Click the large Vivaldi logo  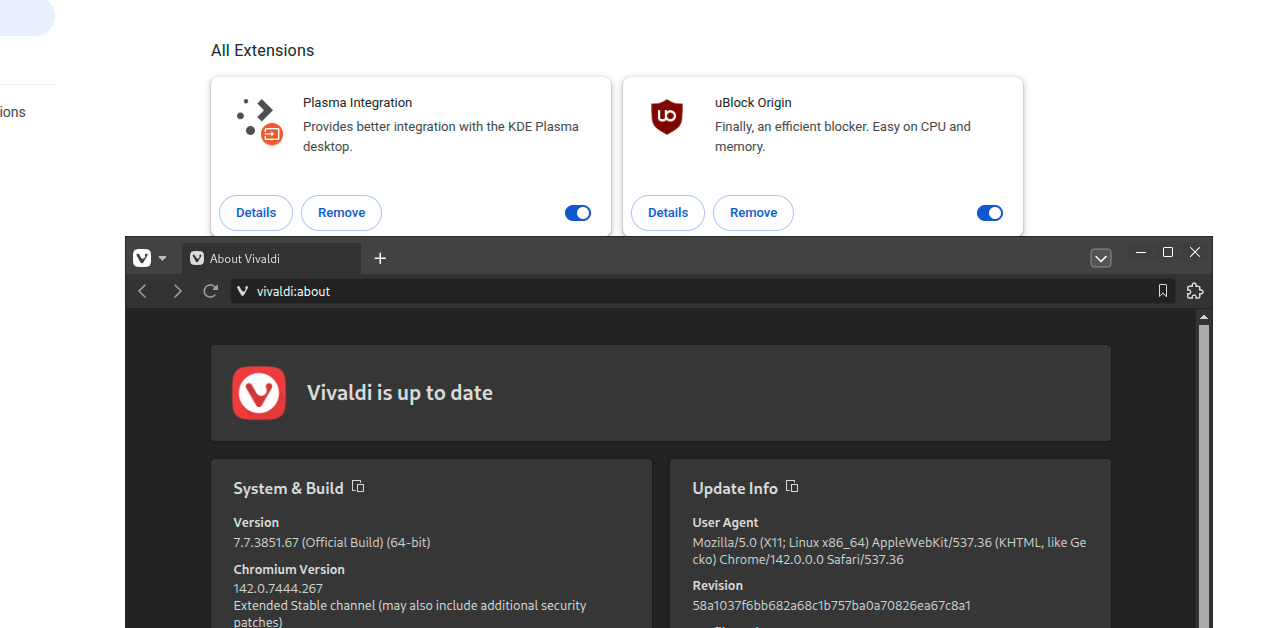tap(259, 393)
